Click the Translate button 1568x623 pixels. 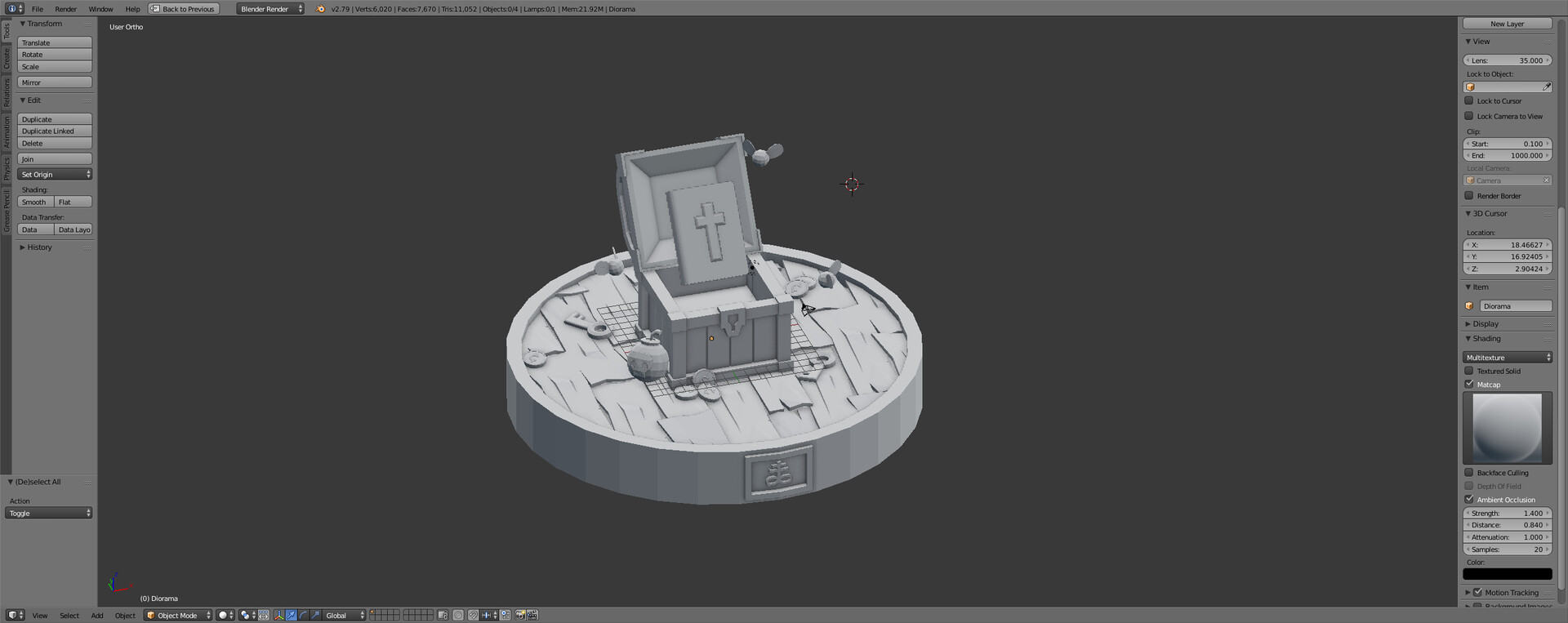(55, 42)
